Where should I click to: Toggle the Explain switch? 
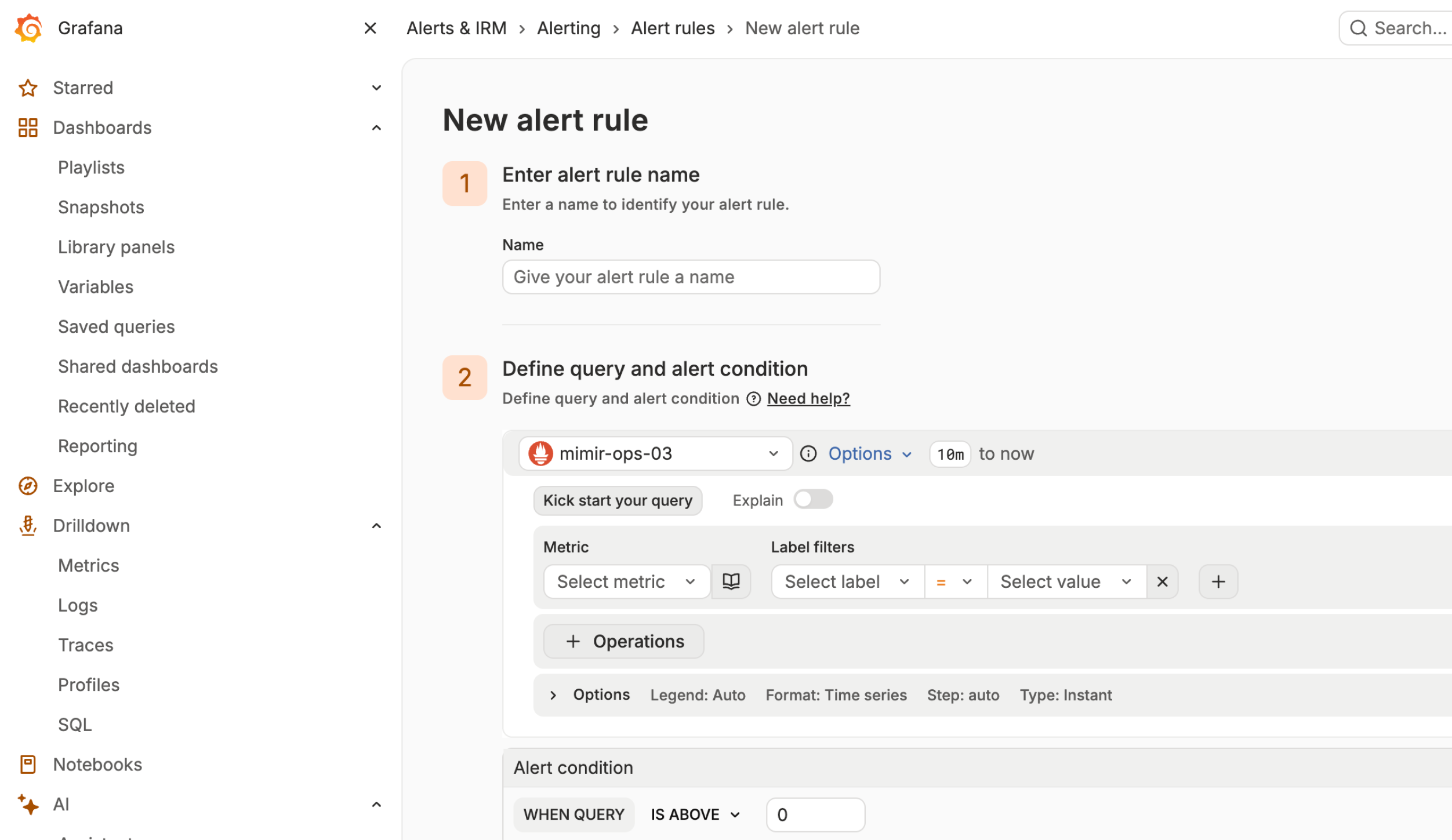(813, 500)
